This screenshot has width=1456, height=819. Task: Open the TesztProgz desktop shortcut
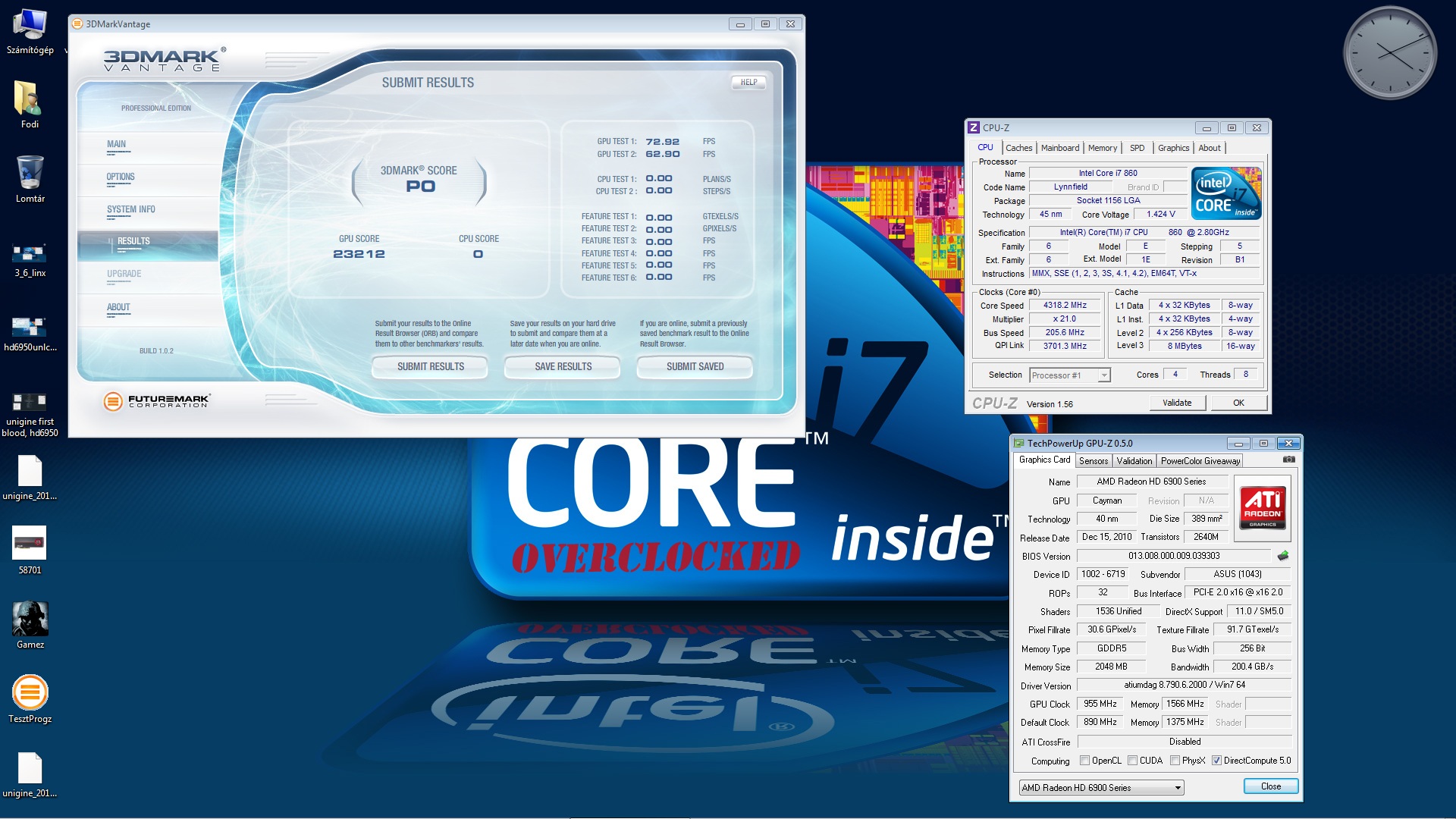pos(30,693)
